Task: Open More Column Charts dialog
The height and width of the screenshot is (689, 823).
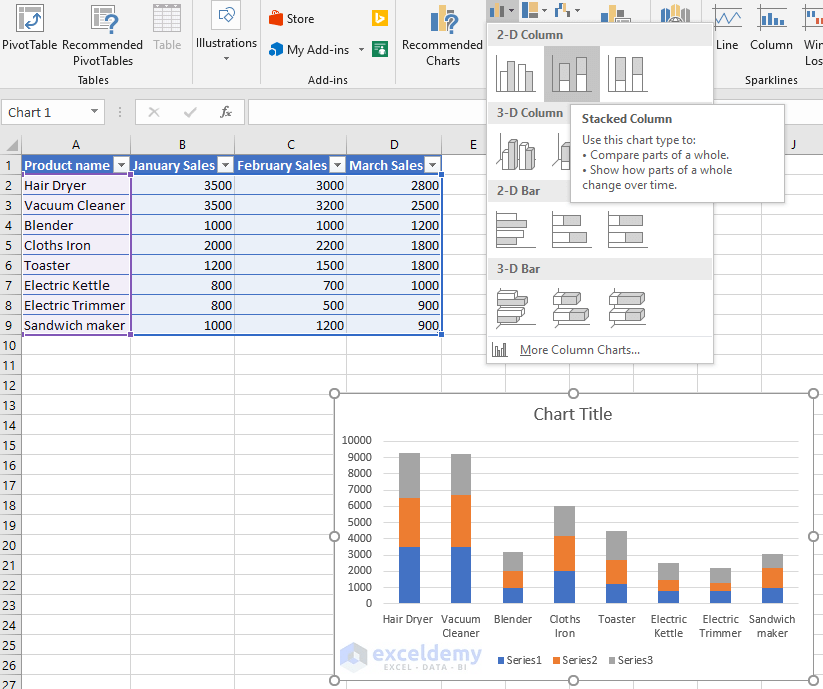Action: click(579, 350)
